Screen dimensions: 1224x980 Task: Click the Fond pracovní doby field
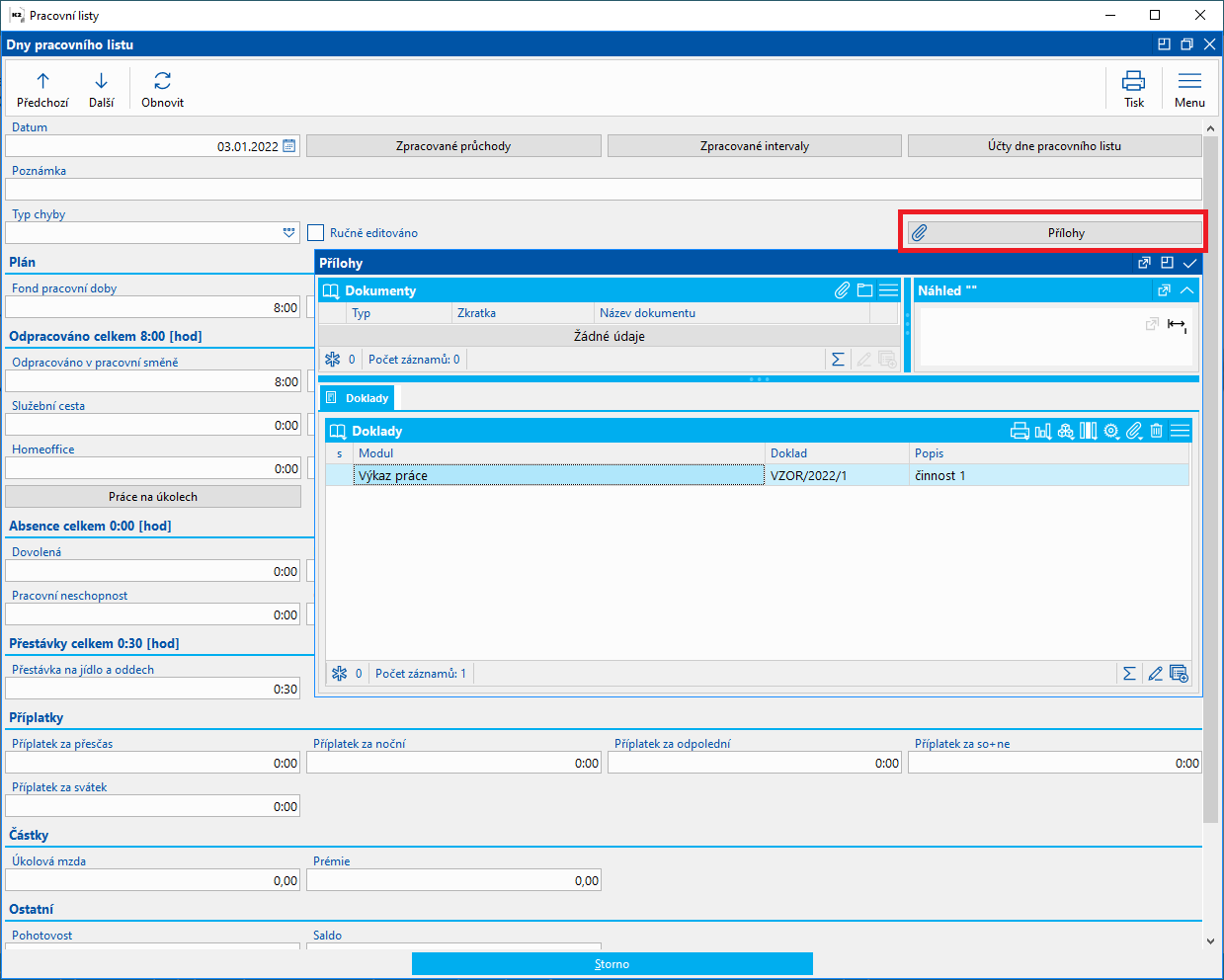[x=153, y=307]
